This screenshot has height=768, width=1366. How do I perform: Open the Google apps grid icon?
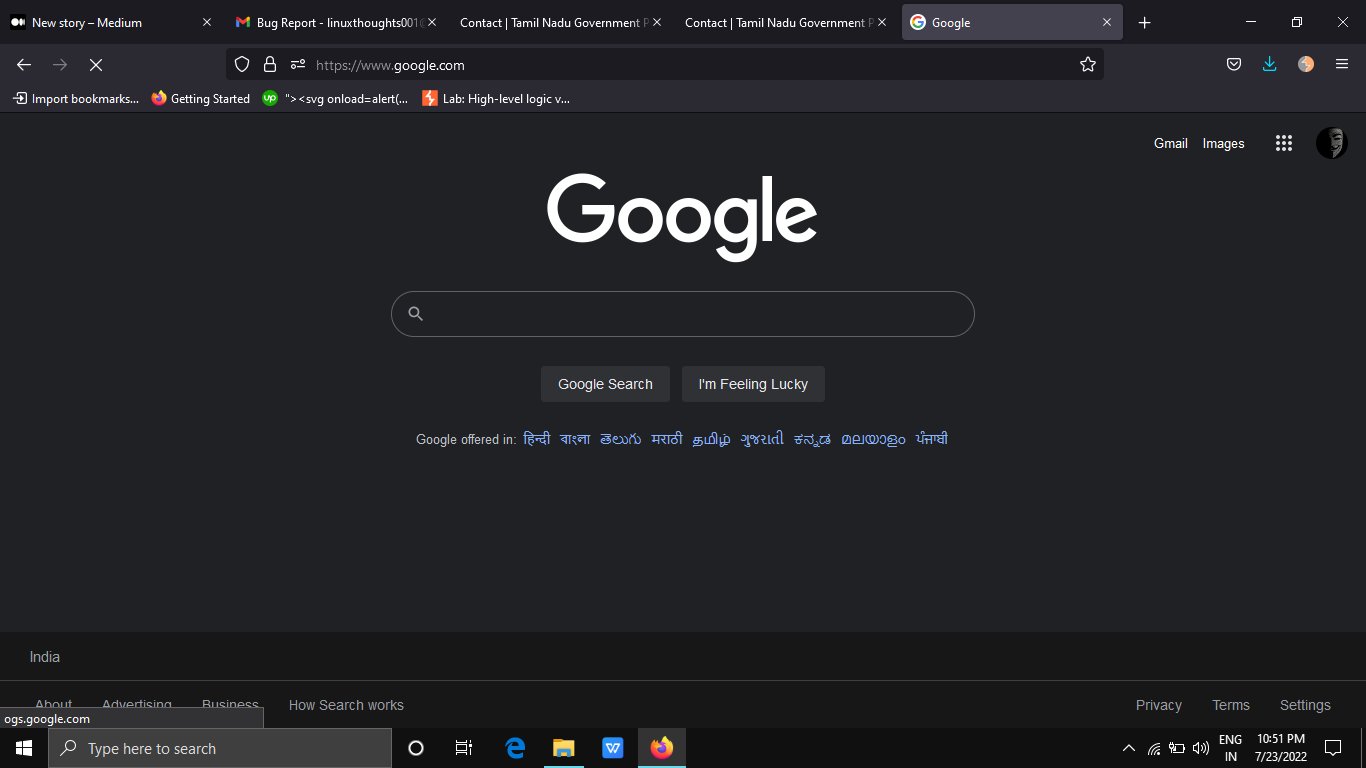1284,143
